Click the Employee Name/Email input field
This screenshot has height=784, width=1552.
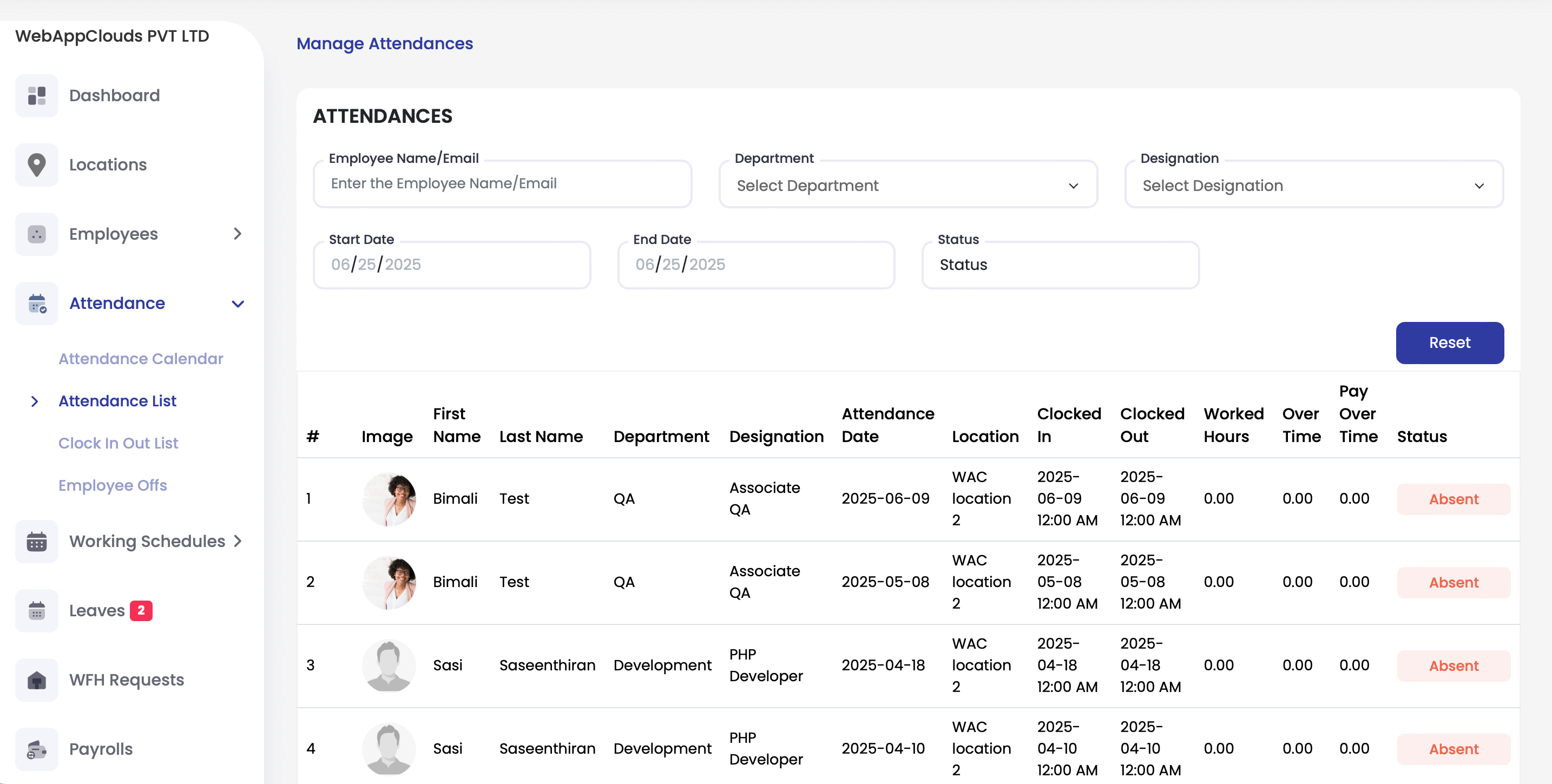pos(502,183)
